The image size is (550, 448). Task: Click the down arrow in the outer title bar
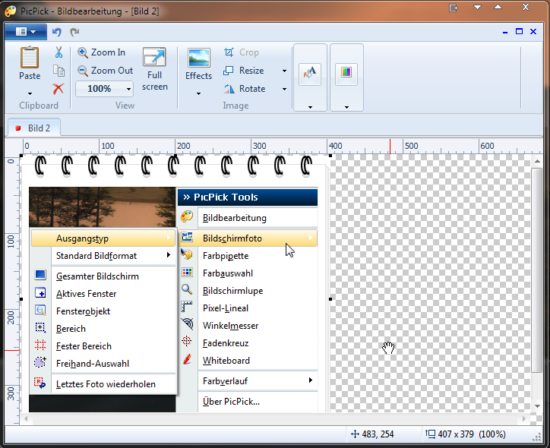click(477, 7)
